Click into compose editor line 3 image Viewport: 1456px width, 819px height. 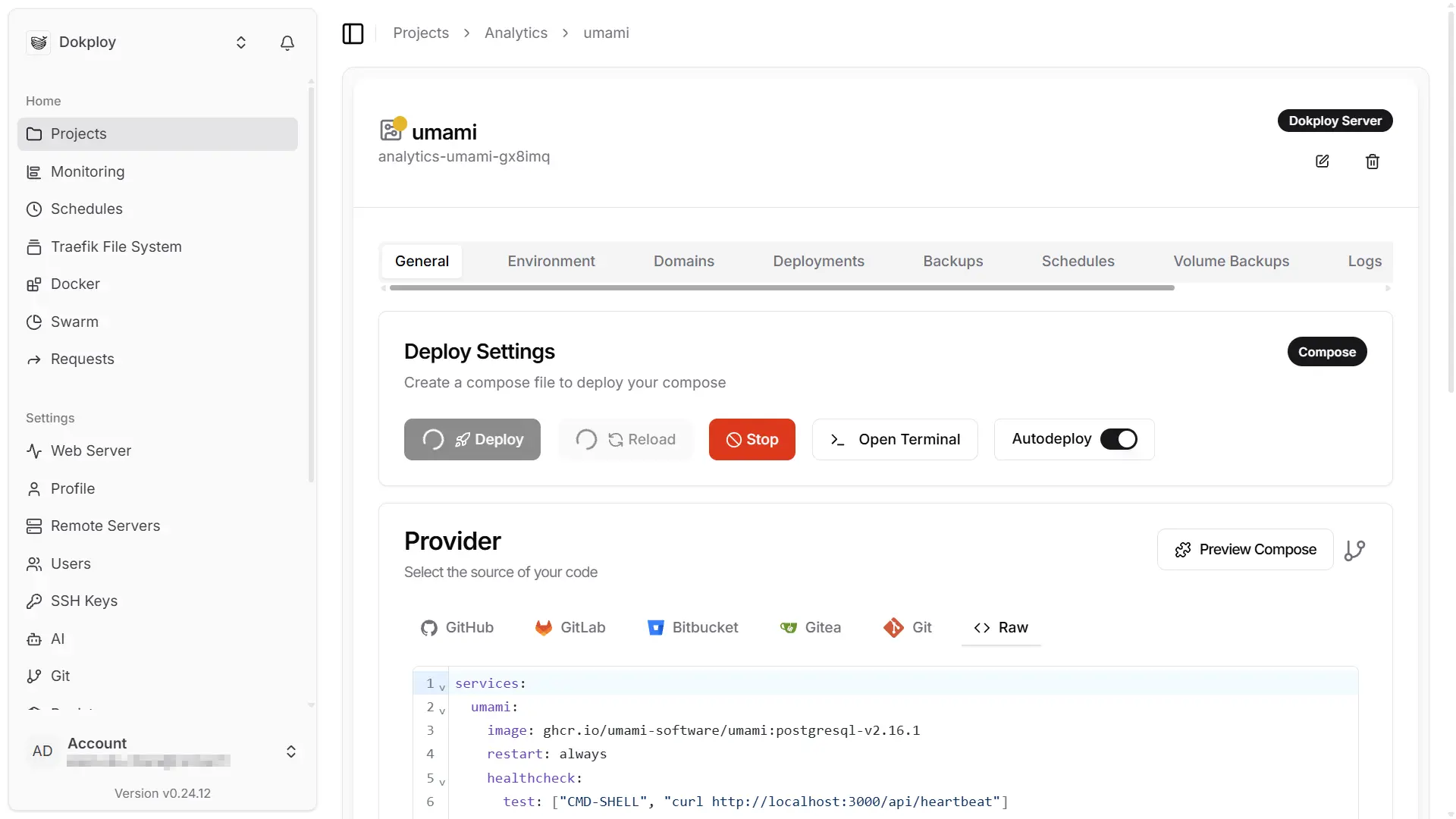702,730
